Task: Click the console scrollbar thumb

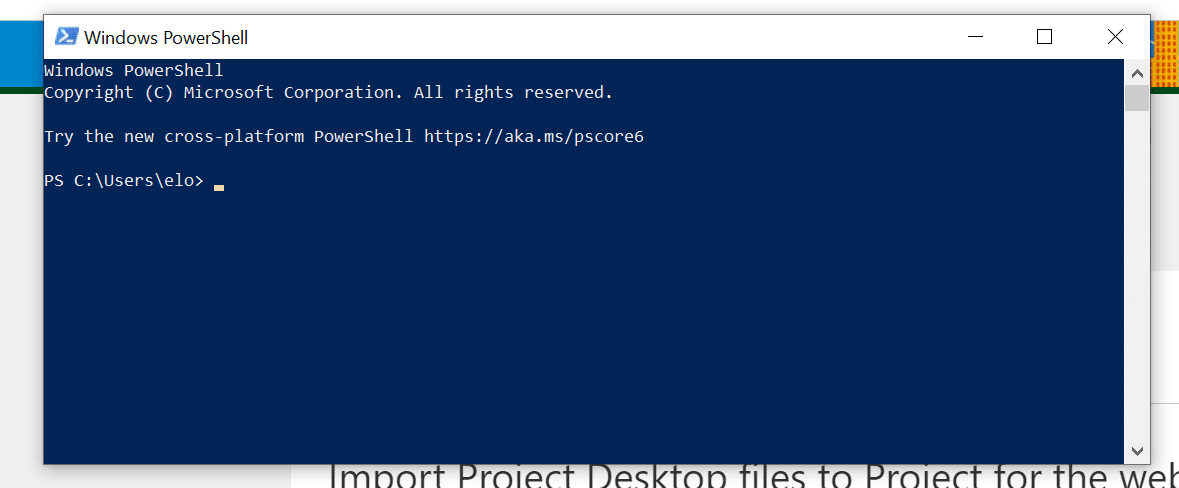Action: [1136, 98]
